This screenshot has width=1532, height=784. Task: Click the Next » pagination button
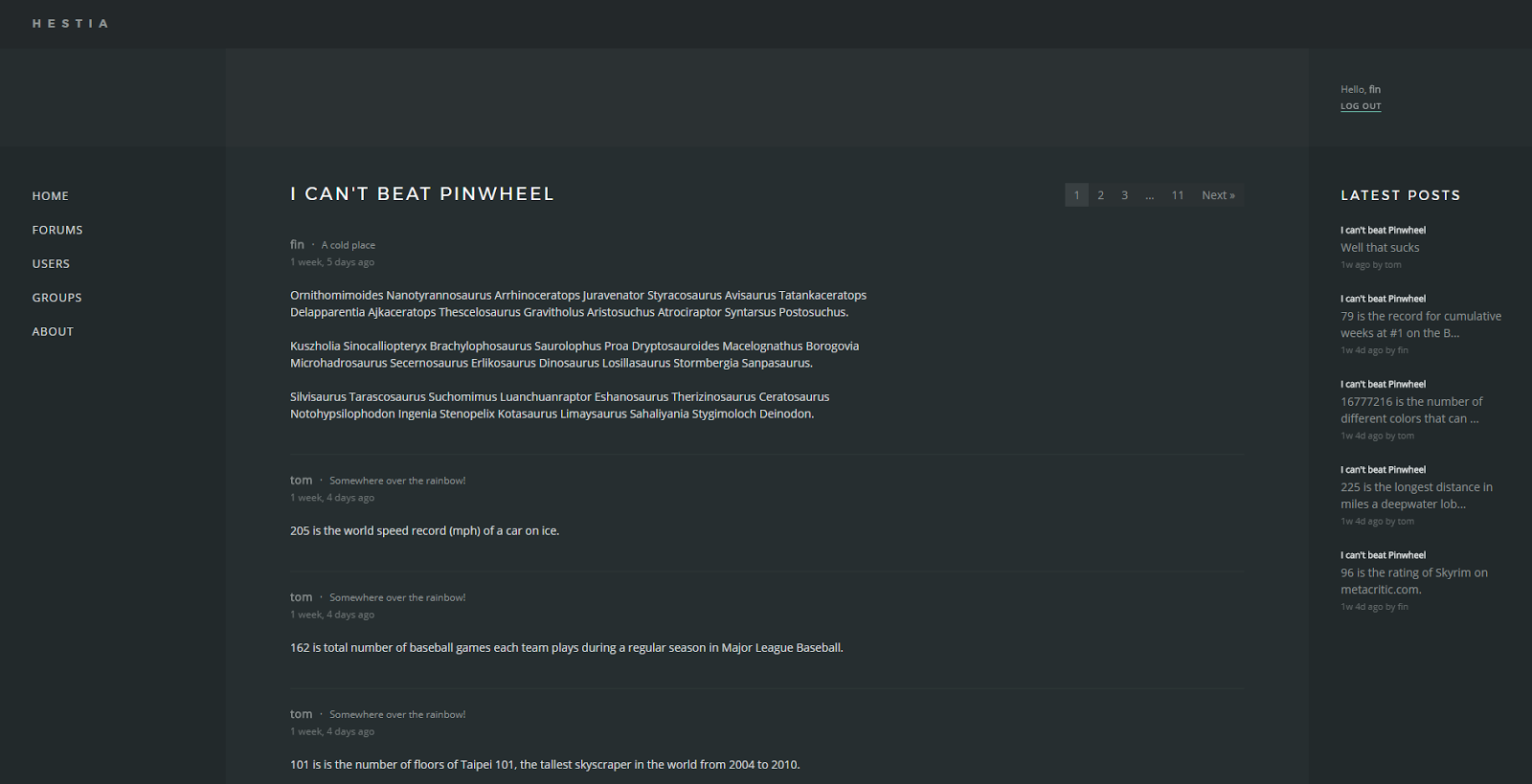(1218, 195)
